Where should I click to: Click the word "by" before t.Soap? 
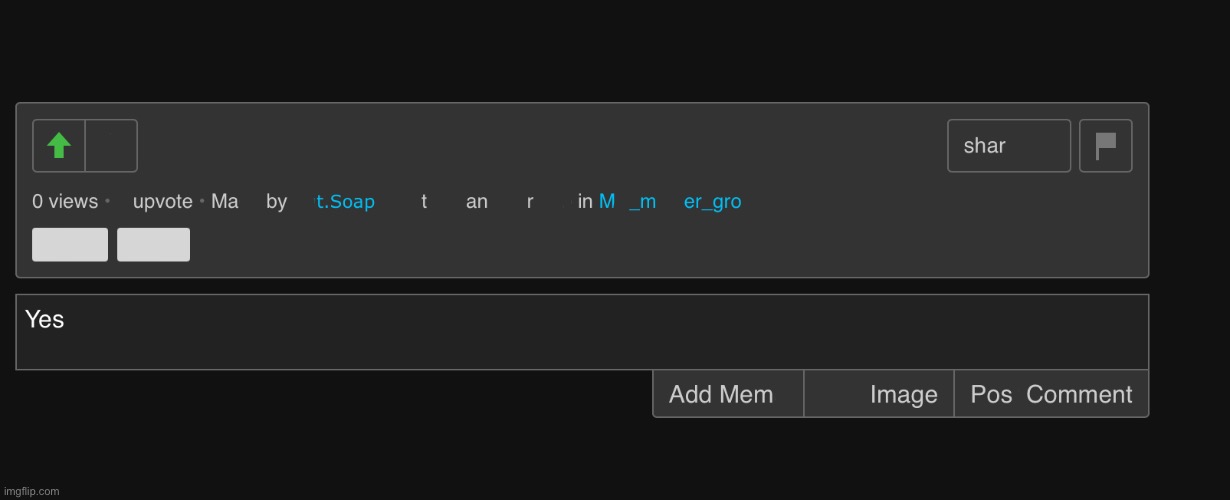pyautogui.click(x=277, y=202)
